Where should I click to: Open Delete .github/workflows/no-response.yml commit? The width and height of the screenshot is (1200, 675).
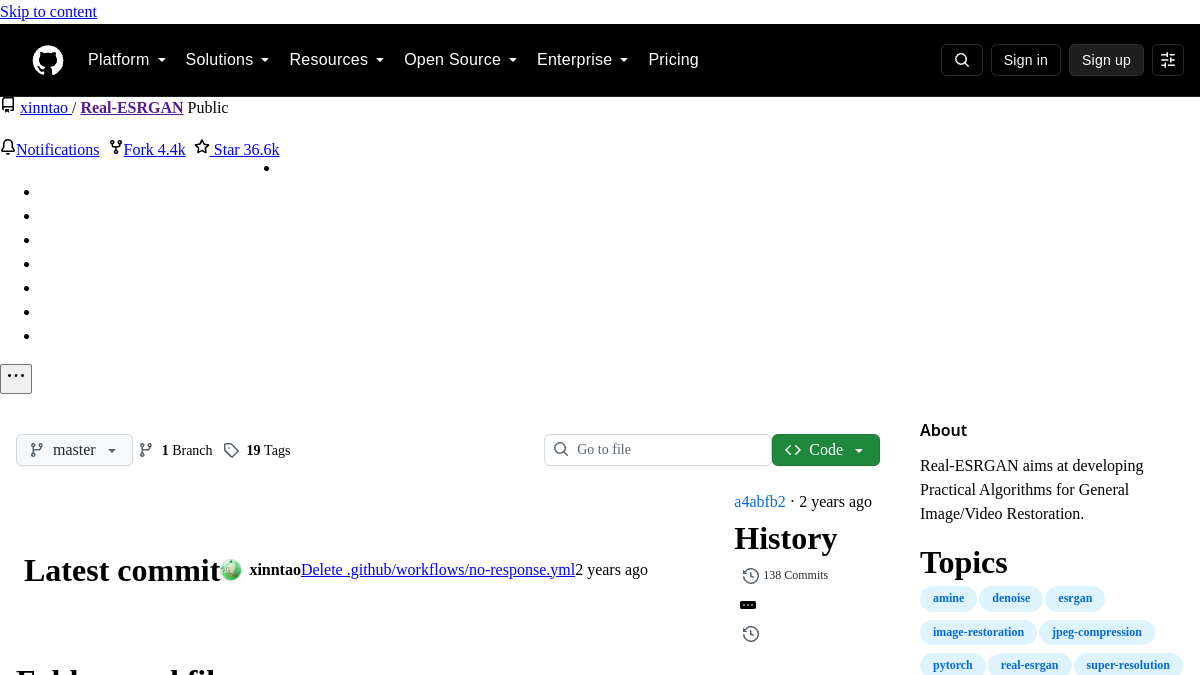pyautogui.click(x=438, y=570)
